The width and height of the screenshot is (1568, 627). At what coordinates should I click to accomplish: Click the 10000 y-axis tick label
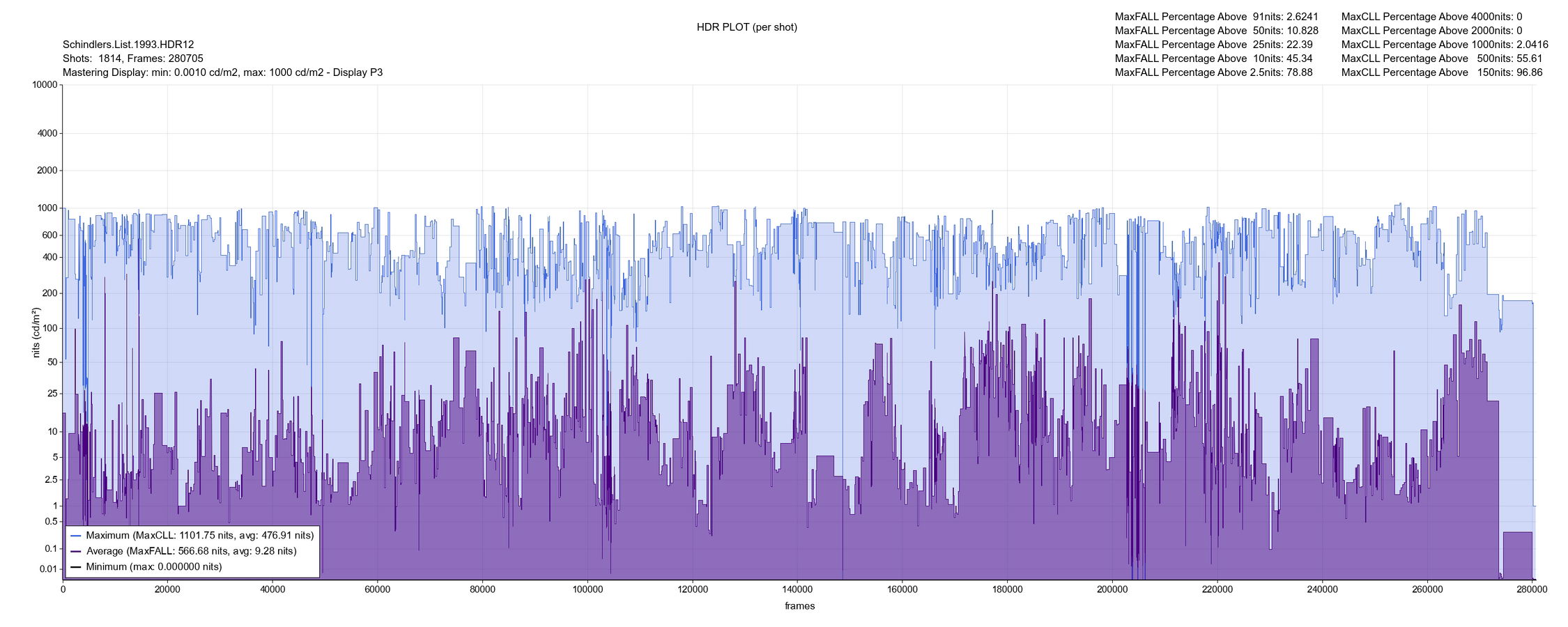pos(45,85)
